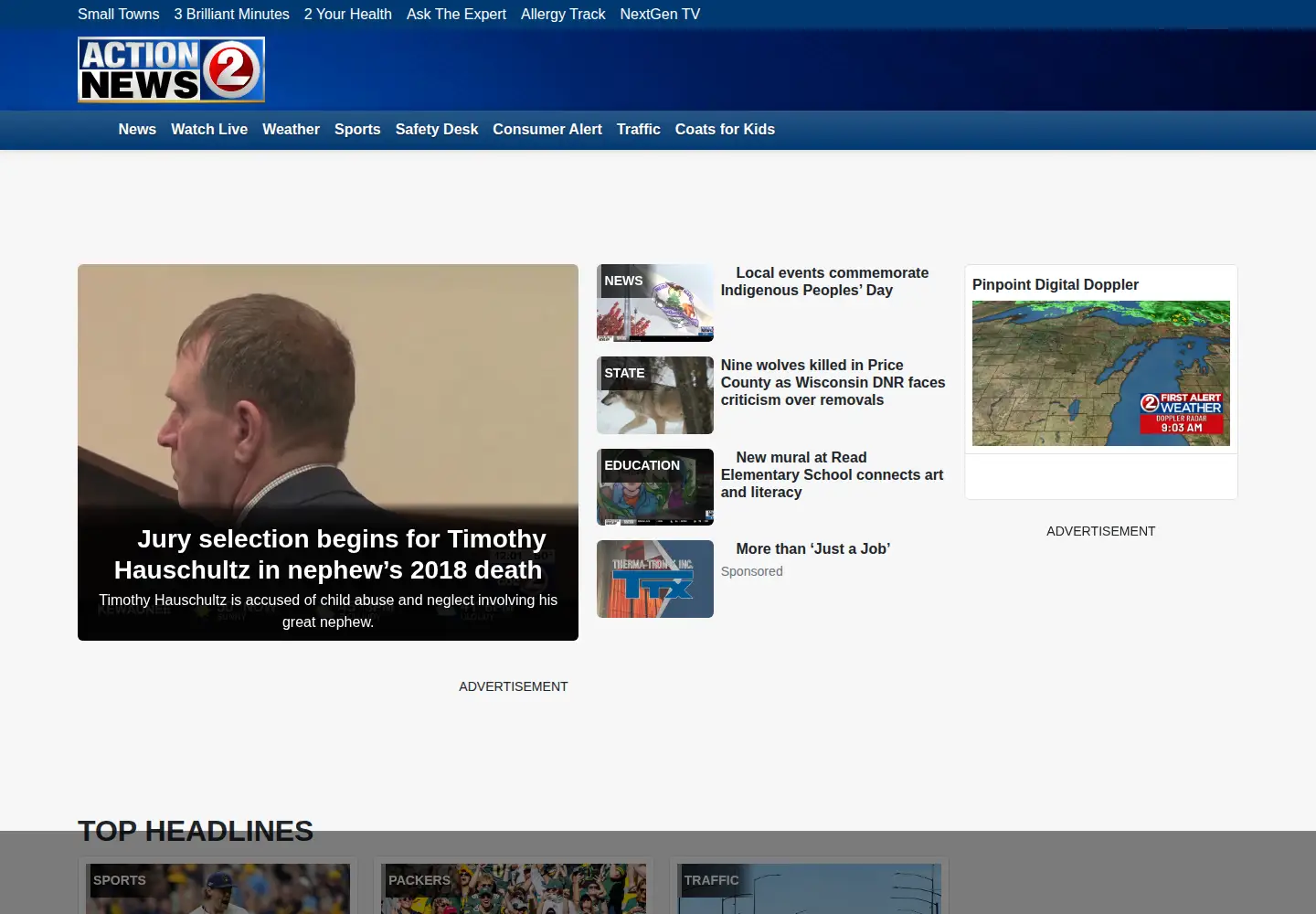Click the TOP HEADLINES heading
The height and width of the screenshot is (914, 1316).
(x=196, y=831)
